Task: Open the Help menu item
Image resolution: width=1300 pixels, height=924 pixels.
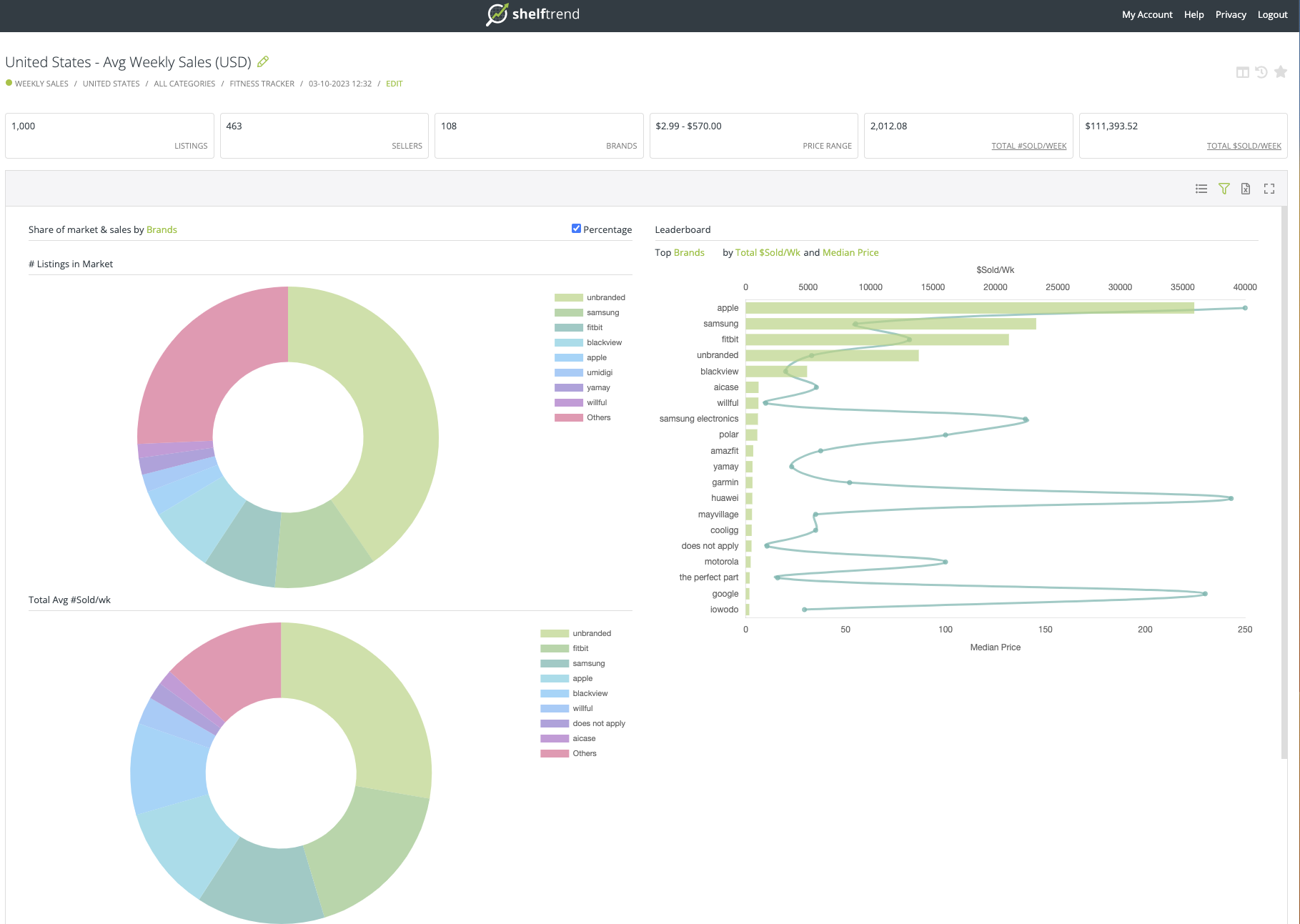Action: point(1194,14)
